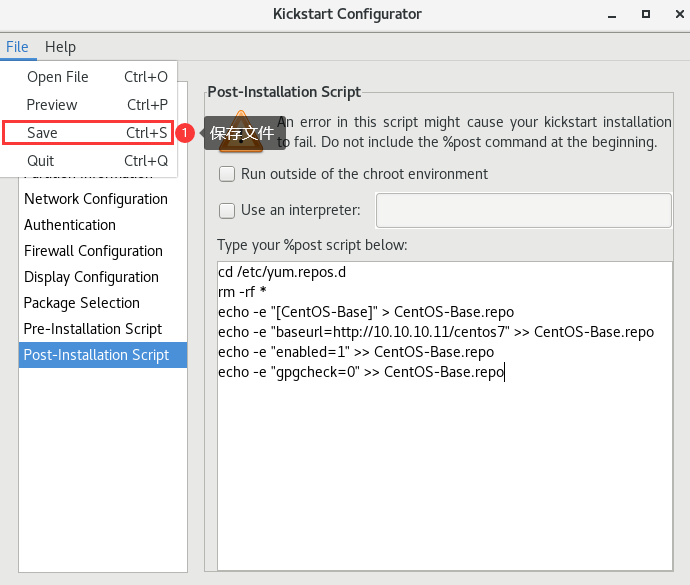Click Save in the File menu
Image resolution: width=690 pixels, height=585 pixels.
(x=88, y=132)
